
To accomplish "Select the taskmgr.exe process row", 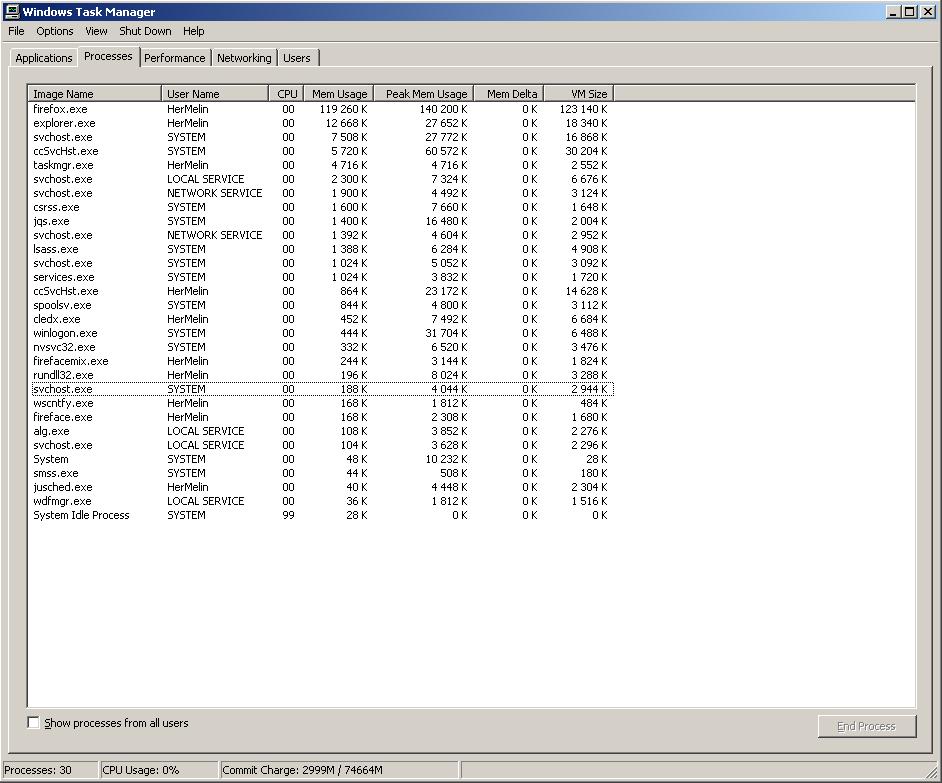I will click(322, 165).
